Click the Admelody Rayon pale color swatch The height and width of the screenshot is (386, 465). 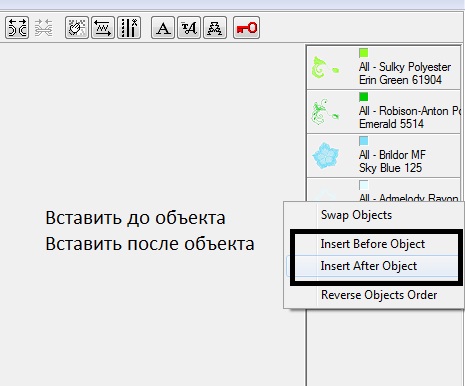point(364,185)
